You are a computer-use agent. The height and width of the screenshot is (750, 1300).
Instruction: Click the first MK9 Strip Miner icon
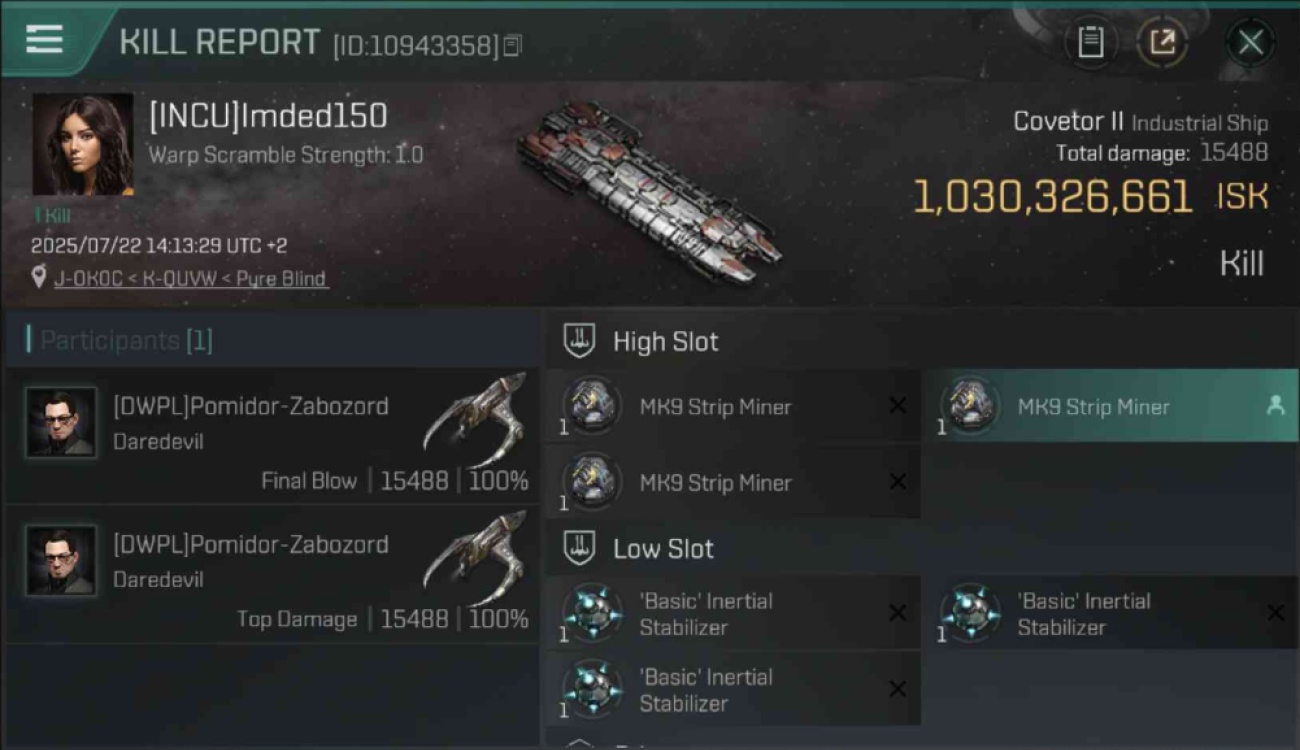(x=592, y=406)
